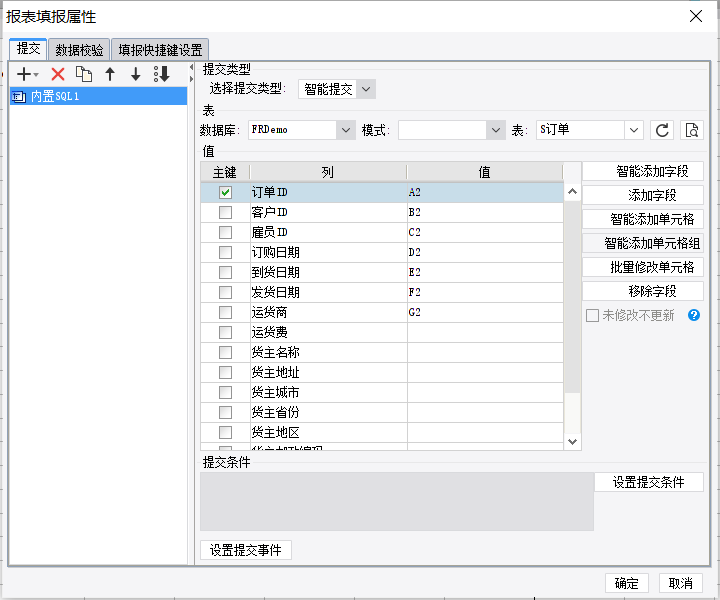This screenshot has width=720, height=600.
Task: Select 内置SQL1 item in list
Action: pyautogui.click(x=98, y=96)
